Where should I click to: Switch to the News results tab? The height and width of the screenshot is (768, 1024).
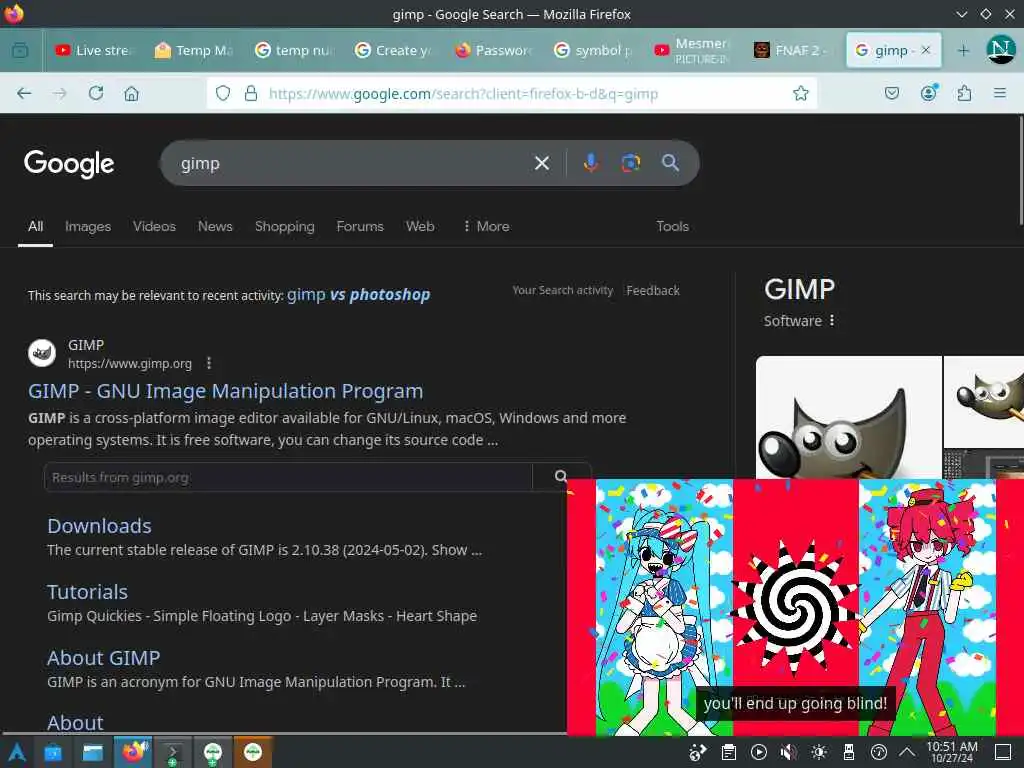[215, 226]
